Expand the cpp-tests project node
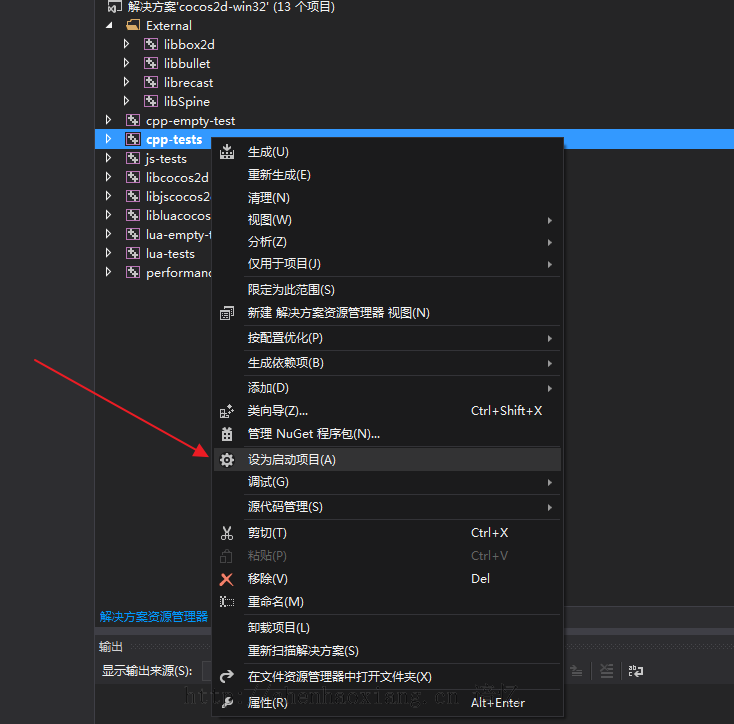Image resolution: width=734 pixels, height=724 pixels. pos(109,139)
